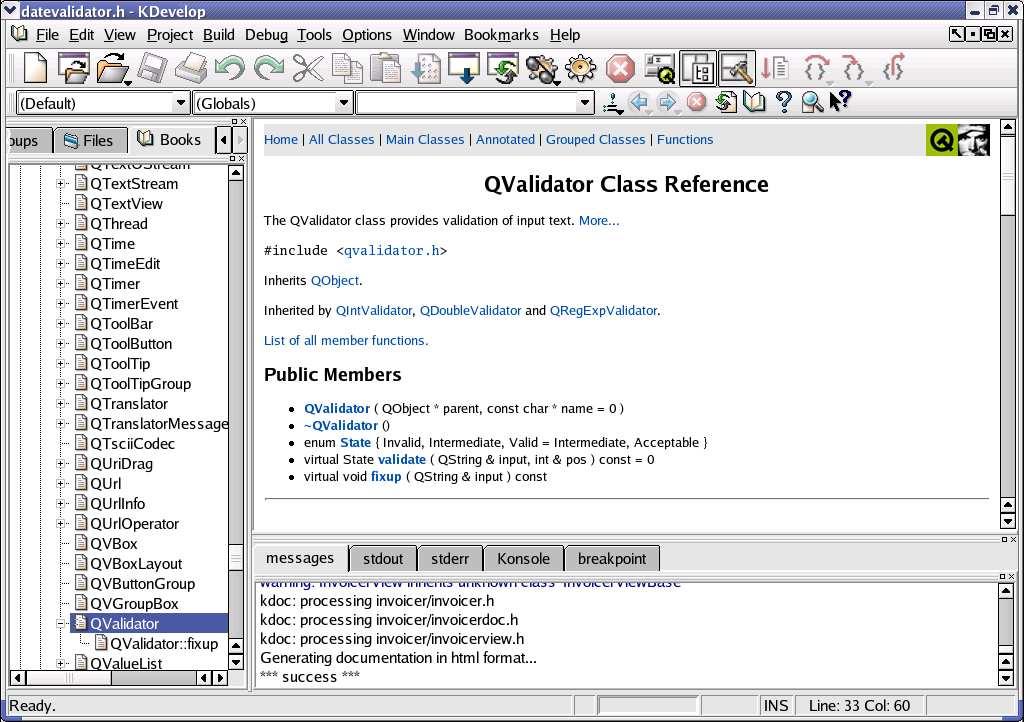Click the Redo arrow icon
Image resolution: width=1024 pixels, height=722 pixels.
[x=269, y=68]
